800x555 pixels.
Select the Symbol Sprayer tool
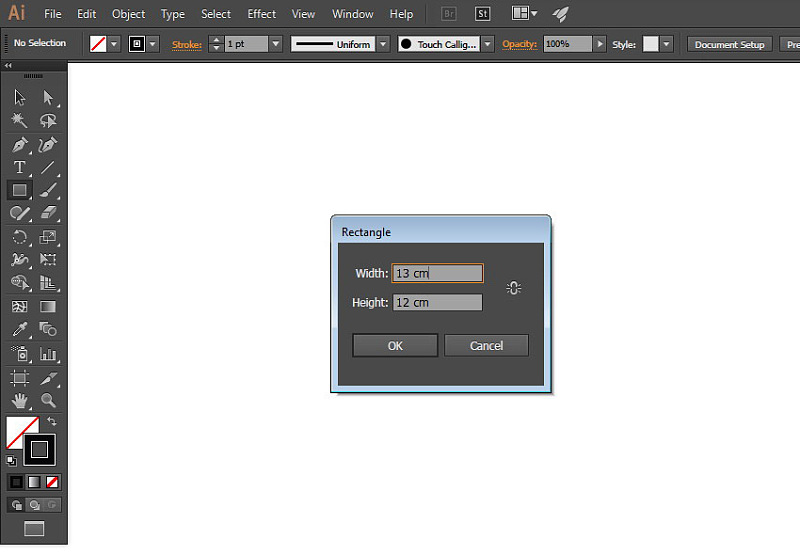(19, 353)
